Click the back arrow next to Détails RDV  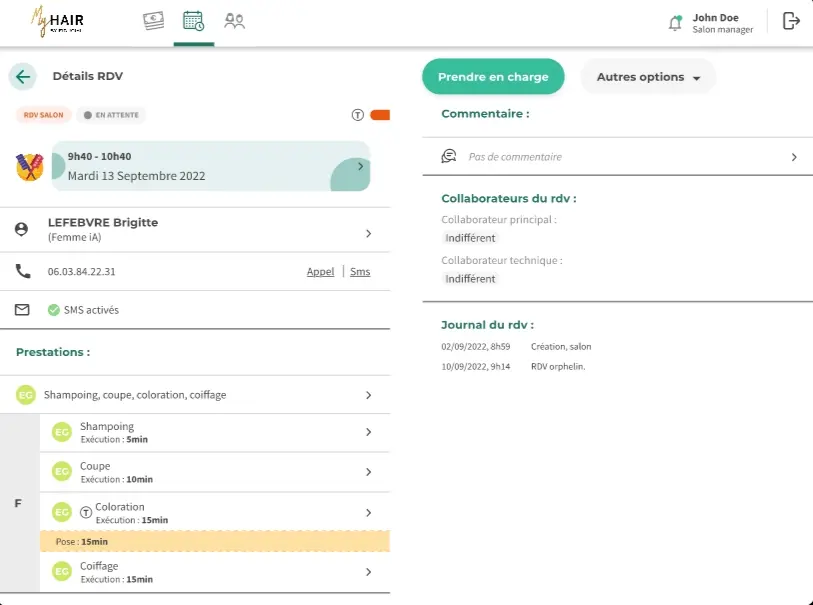(x=22, y=77)
